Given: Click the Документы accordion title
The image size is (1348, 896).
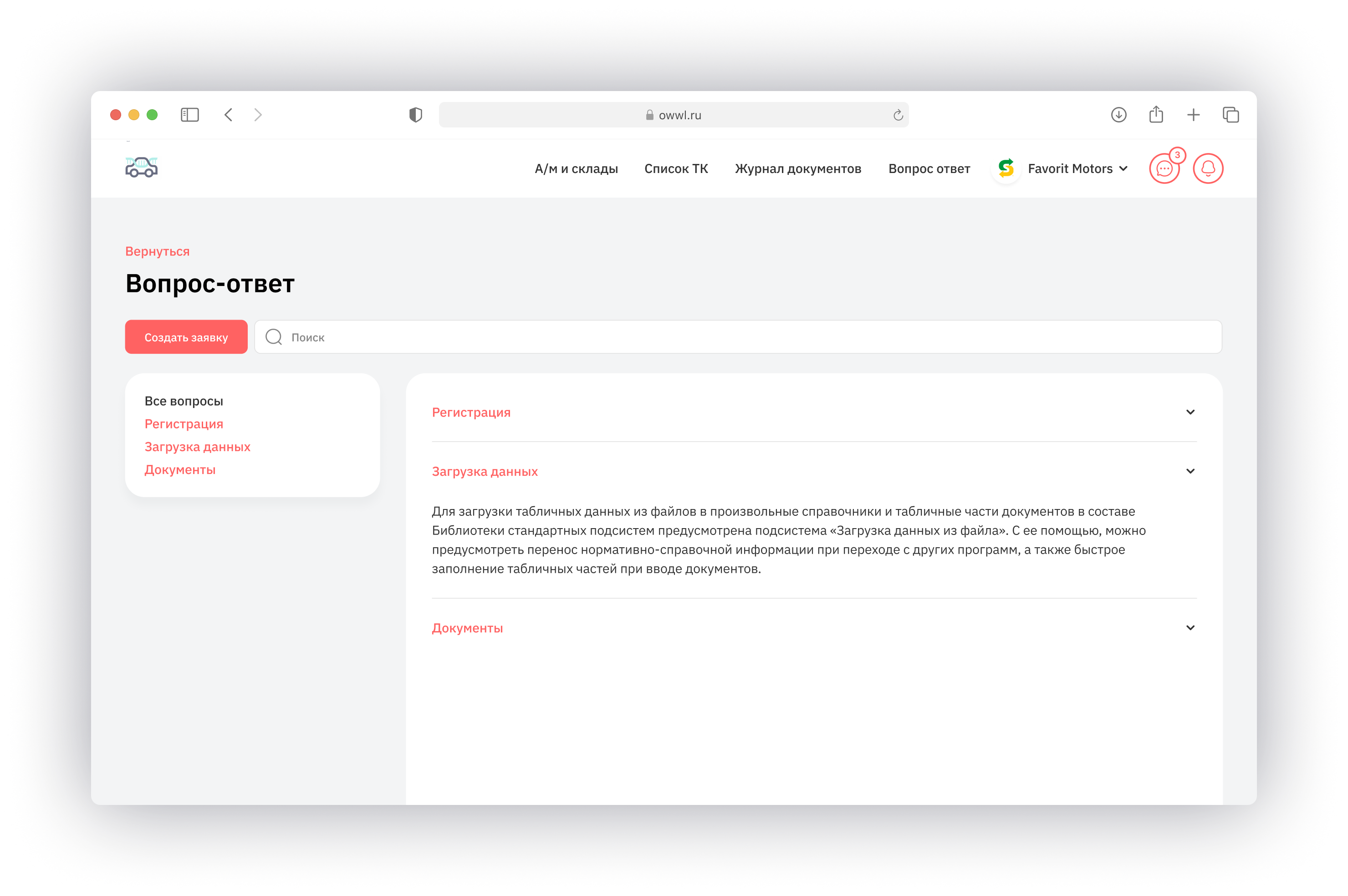Looking at the screenshot, I should point(467,628).
